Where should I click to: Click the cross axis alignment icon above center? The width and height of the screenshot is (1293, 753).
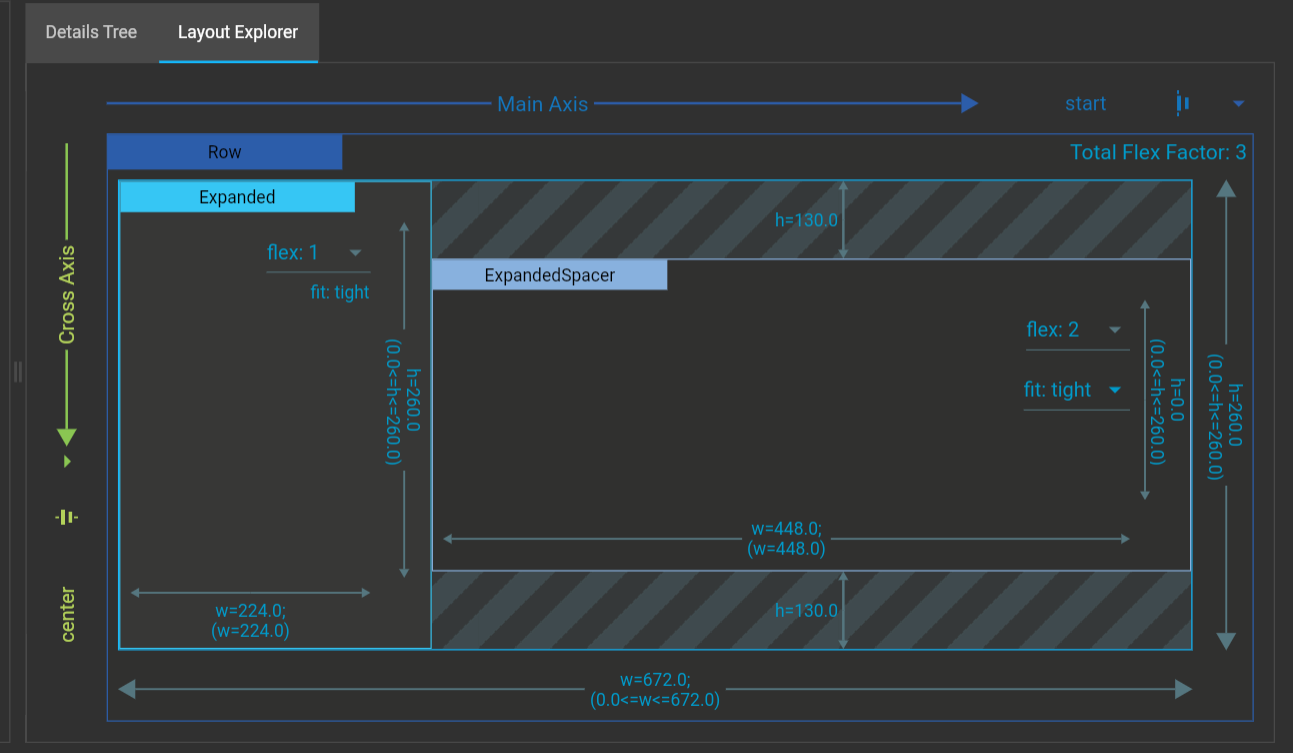point(66,517)
